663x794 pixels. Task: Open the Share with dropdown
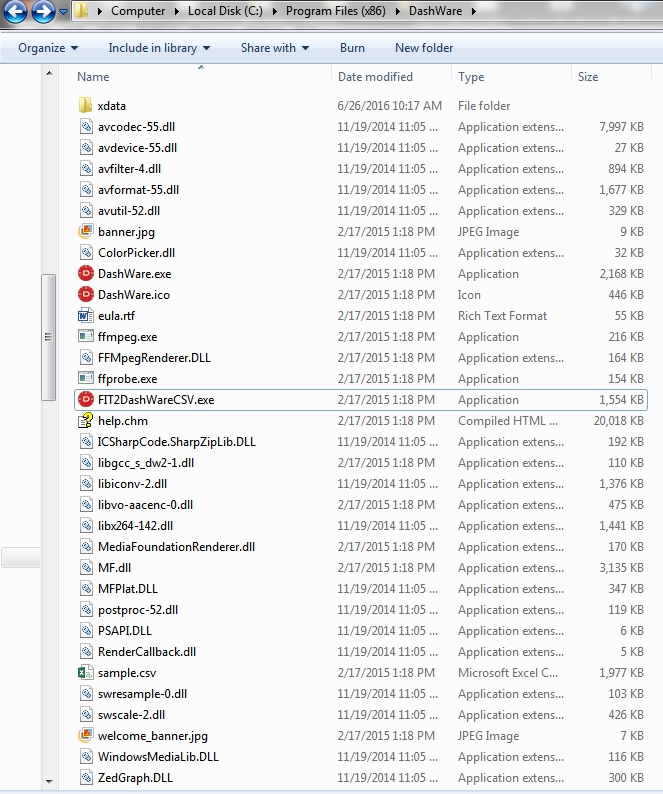(275, 48)
